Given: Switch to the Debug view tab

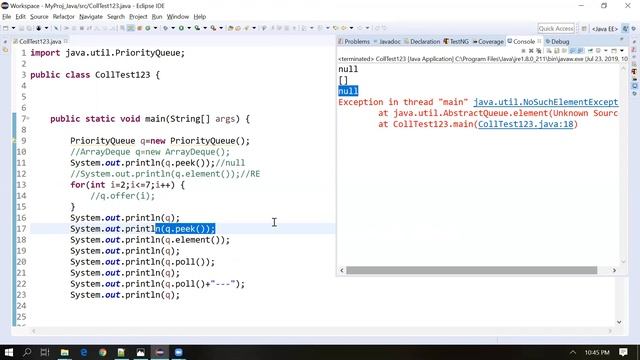Looking at the screenshot, I should (558, 42).
